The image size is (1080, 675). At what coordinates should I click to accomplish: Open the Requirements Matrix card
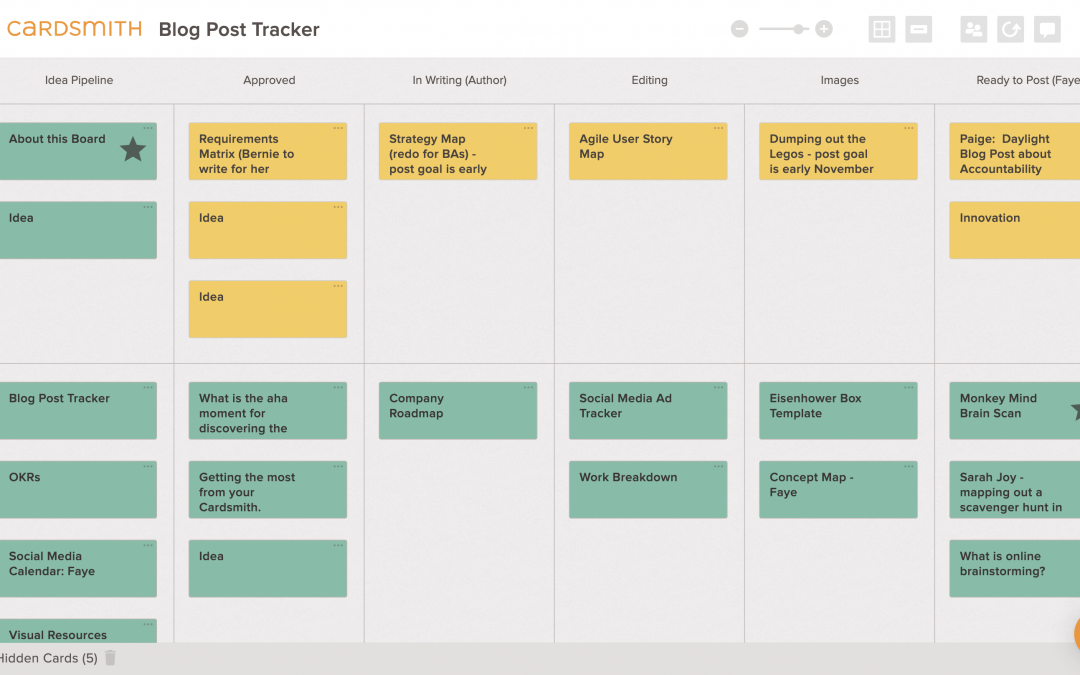coord(268,152)
